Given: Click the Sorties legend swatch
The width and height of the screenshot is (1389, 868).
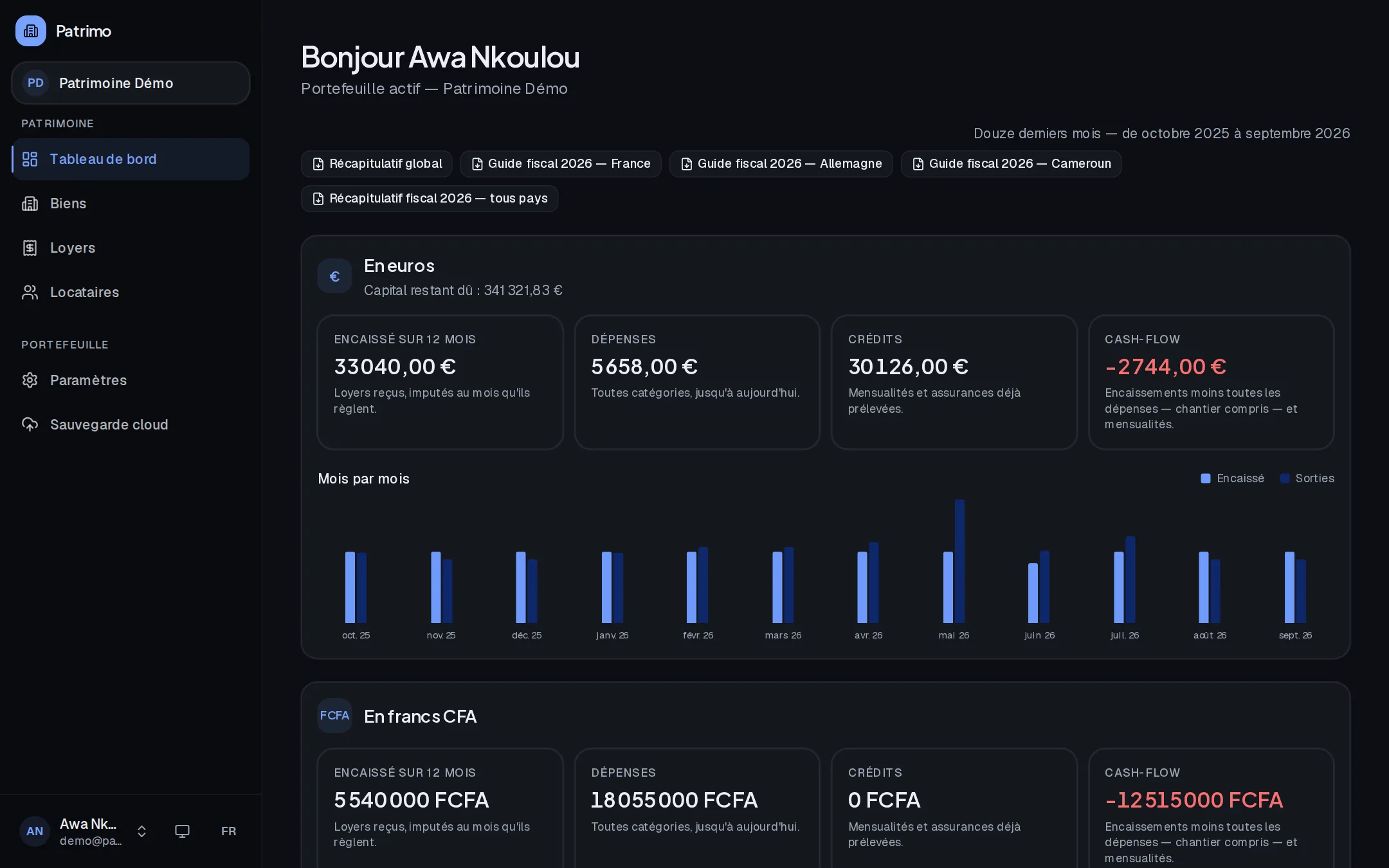Looking at the screenshot, I should coord(1285,478).
